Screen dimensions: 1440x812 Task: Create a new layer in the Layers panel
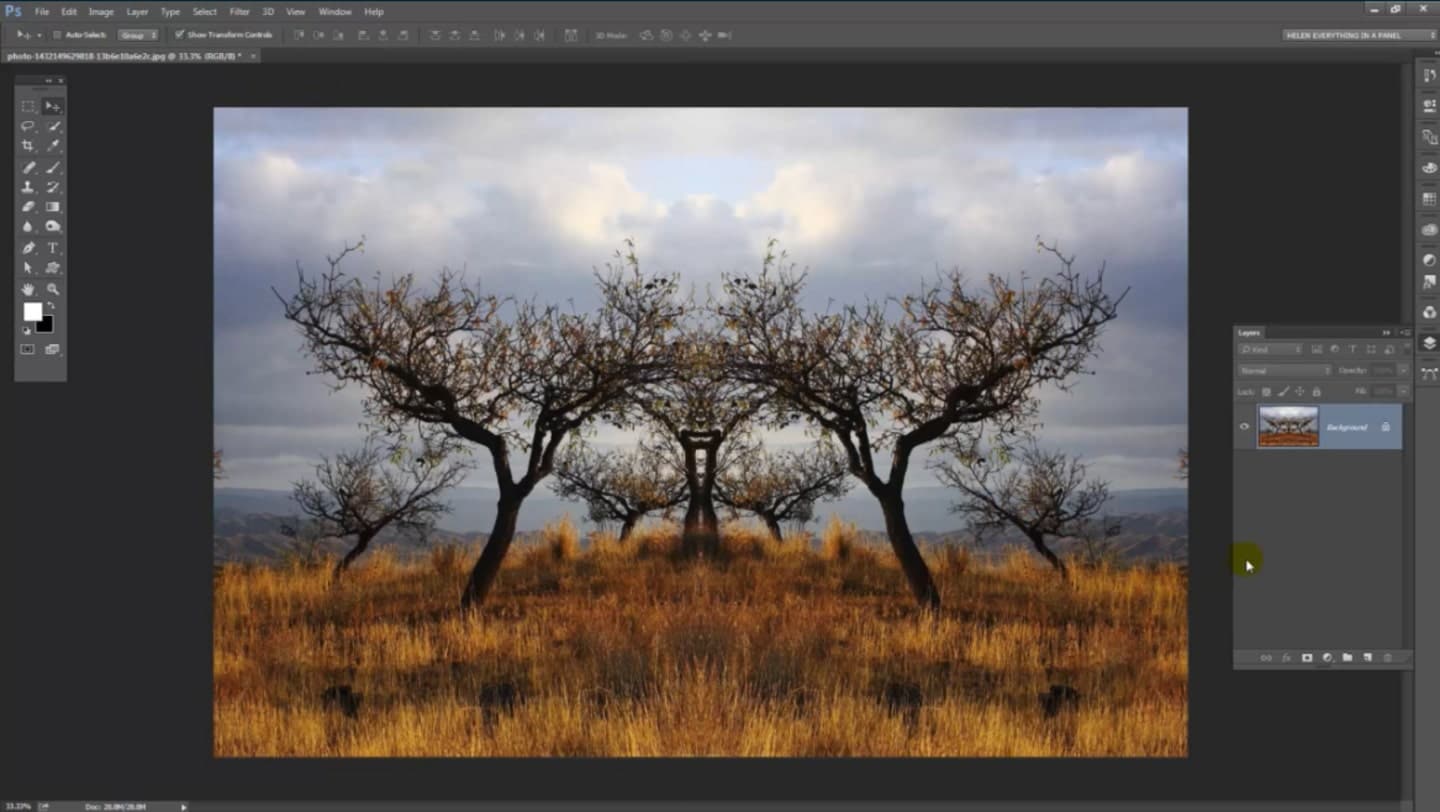click(x=1365, y=658)
